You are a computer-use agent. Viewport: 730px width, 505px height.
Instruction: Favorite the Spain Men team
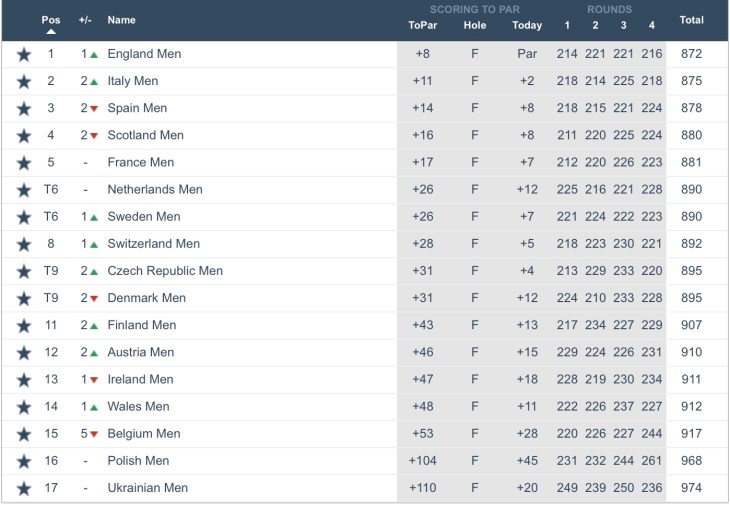[x=24, y=108]
